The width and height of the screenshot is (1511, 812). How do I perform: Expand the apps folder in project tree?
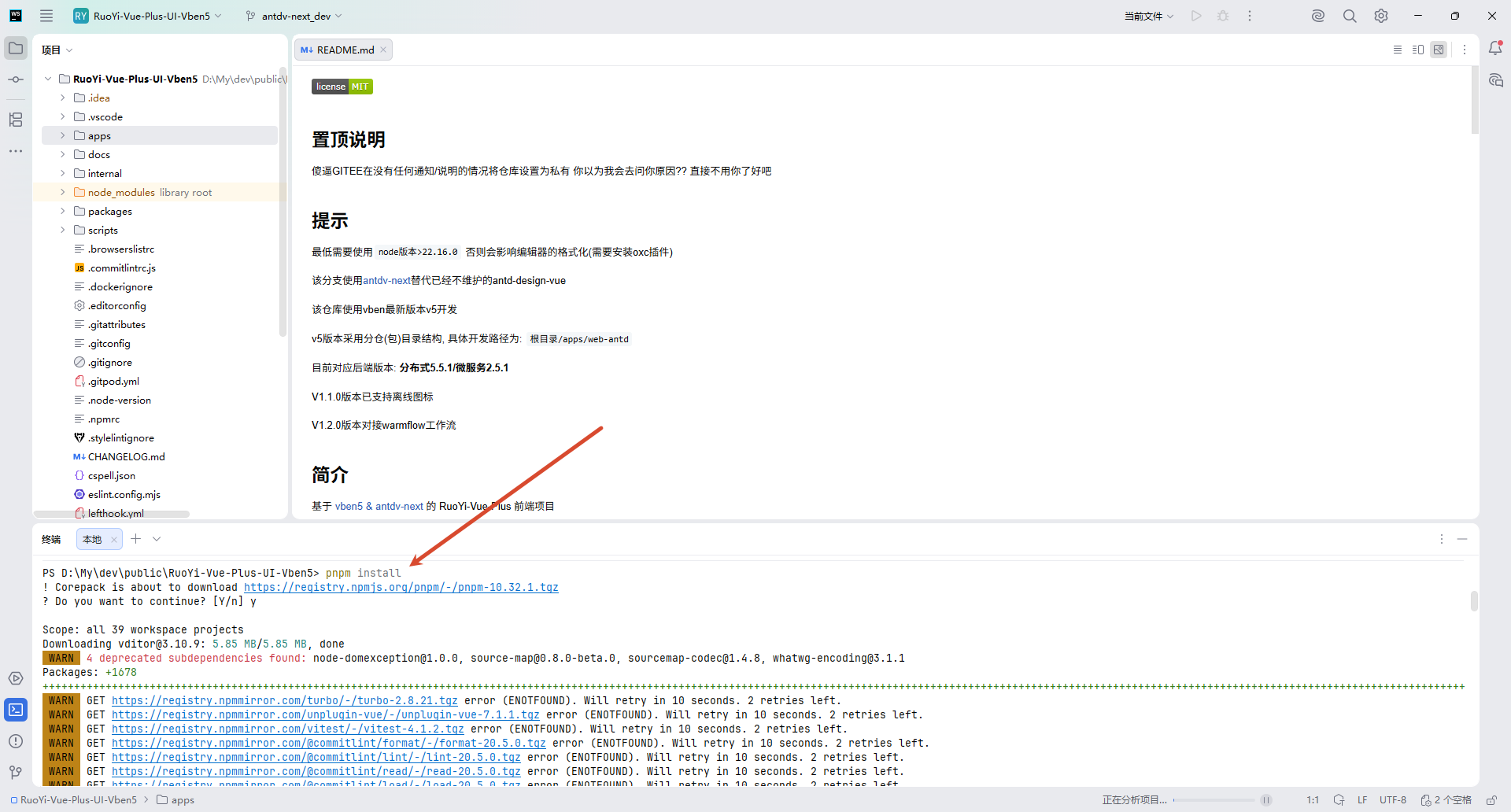click(x=63, y=135)
